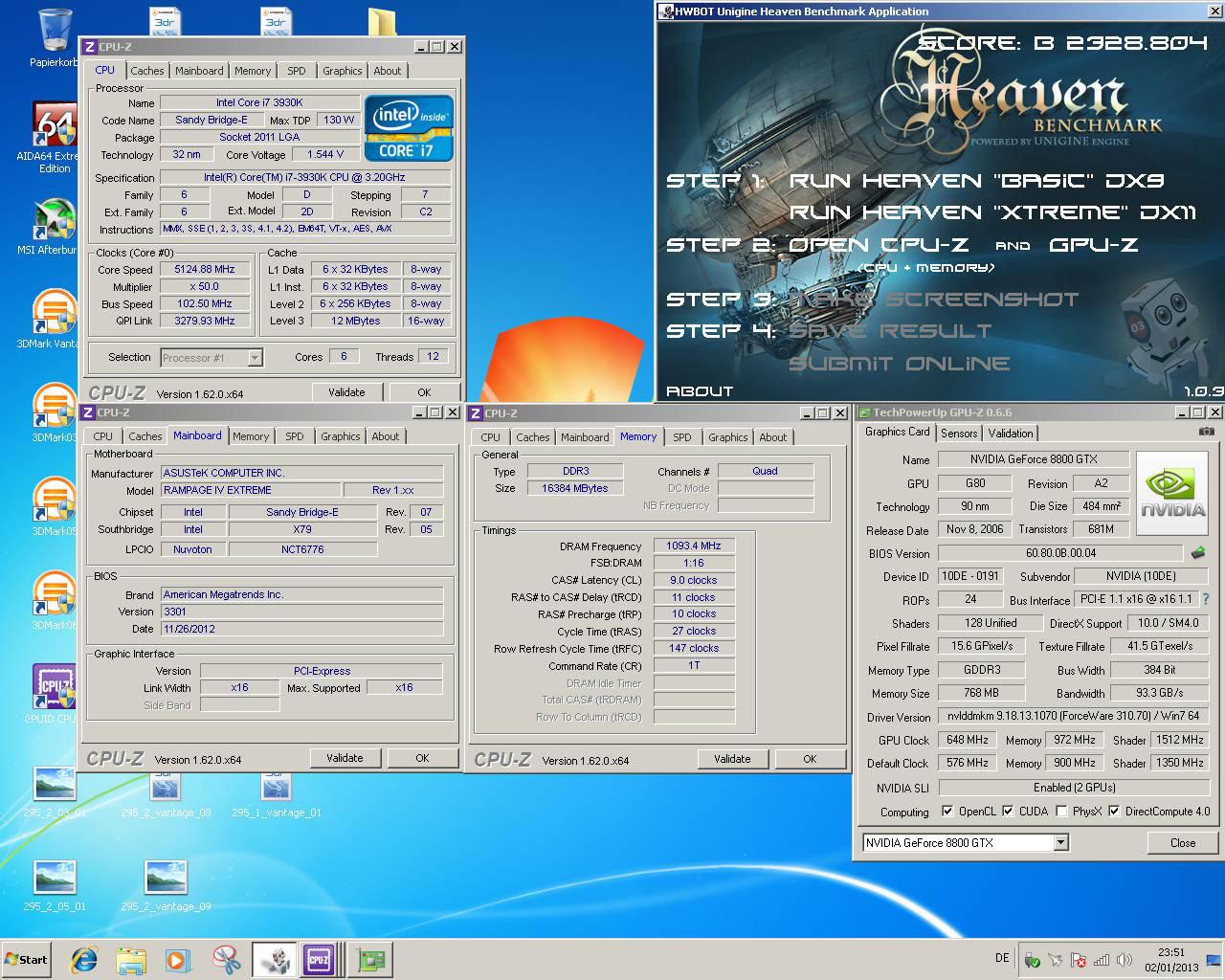Click Core Speed value 5124.88 MHz

[205, 269]
